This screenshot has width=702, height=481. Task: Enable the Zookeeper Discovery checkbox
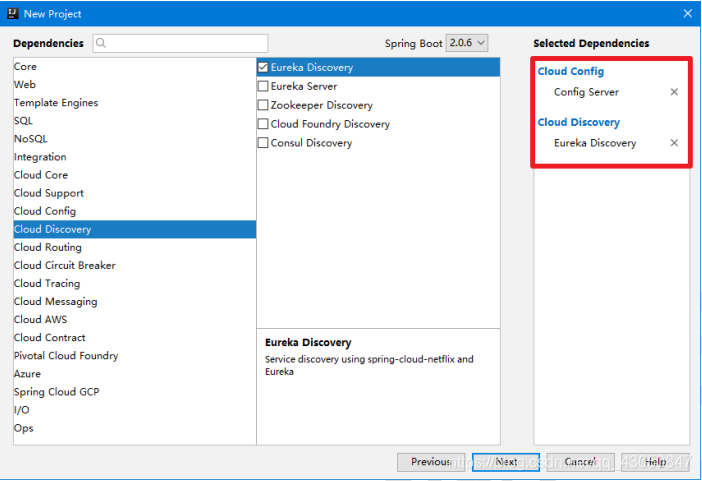263,105
